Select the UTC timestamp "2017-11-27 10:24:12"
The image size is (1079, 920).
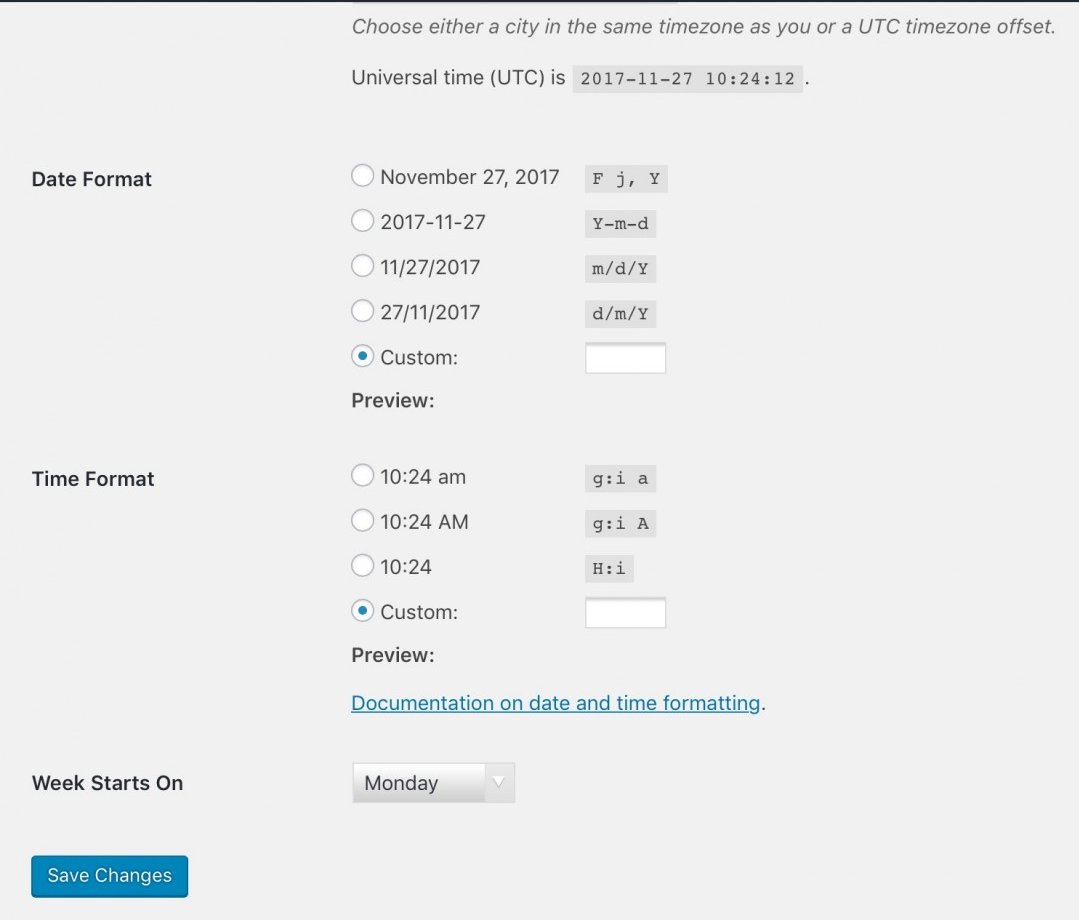point(684,78)
